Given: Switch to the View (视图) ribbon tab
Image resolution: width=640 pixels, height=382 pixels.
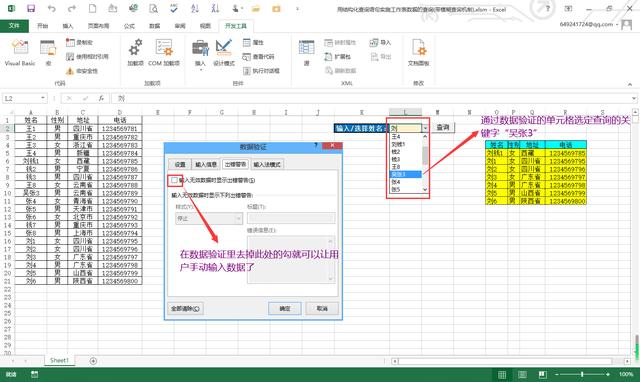Looking at the screenshot, I should (205, 26).
